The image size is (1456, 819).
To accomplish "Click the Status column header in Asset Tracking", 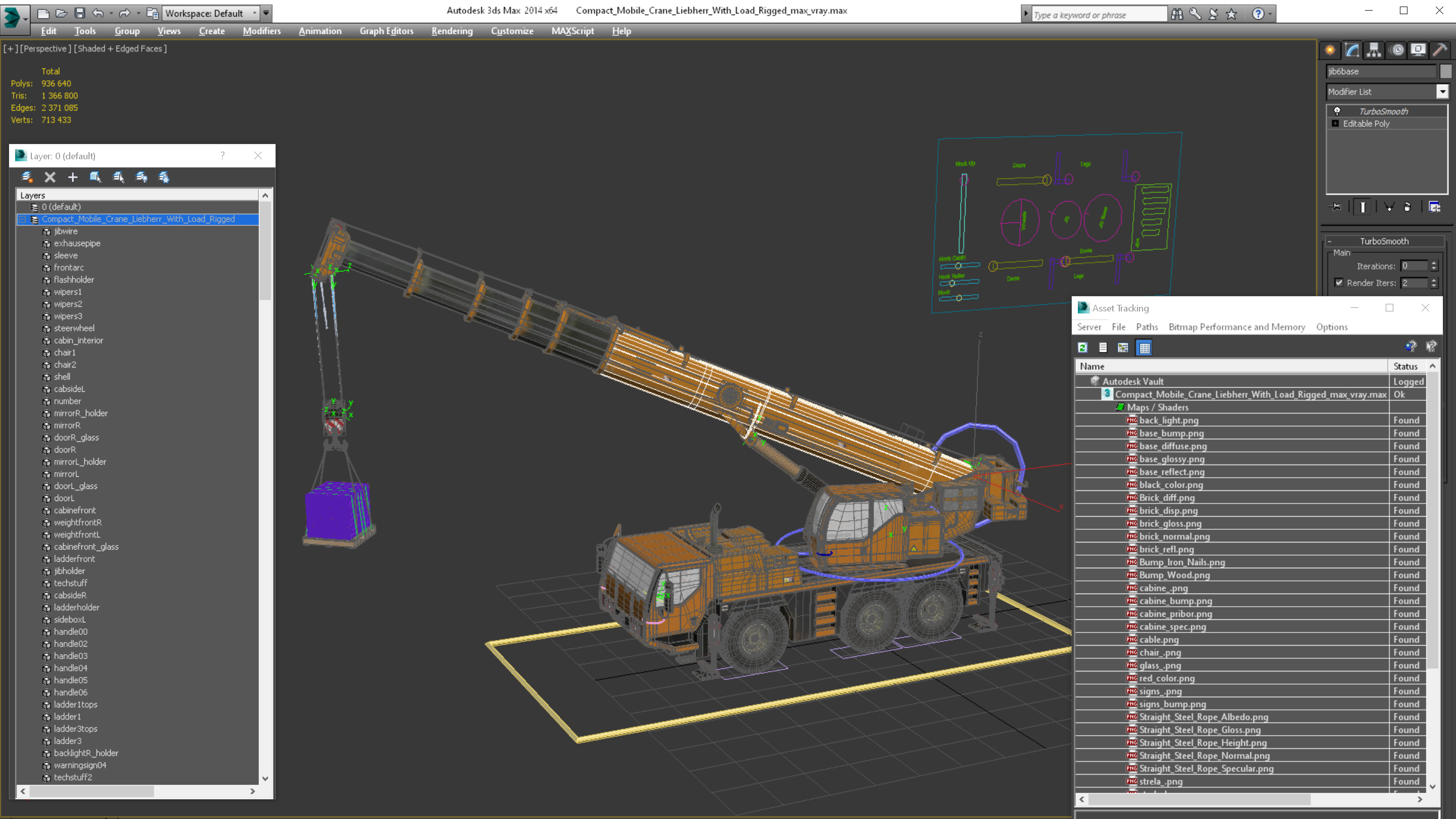I will pyautogui.click(x=1407, y=366).
